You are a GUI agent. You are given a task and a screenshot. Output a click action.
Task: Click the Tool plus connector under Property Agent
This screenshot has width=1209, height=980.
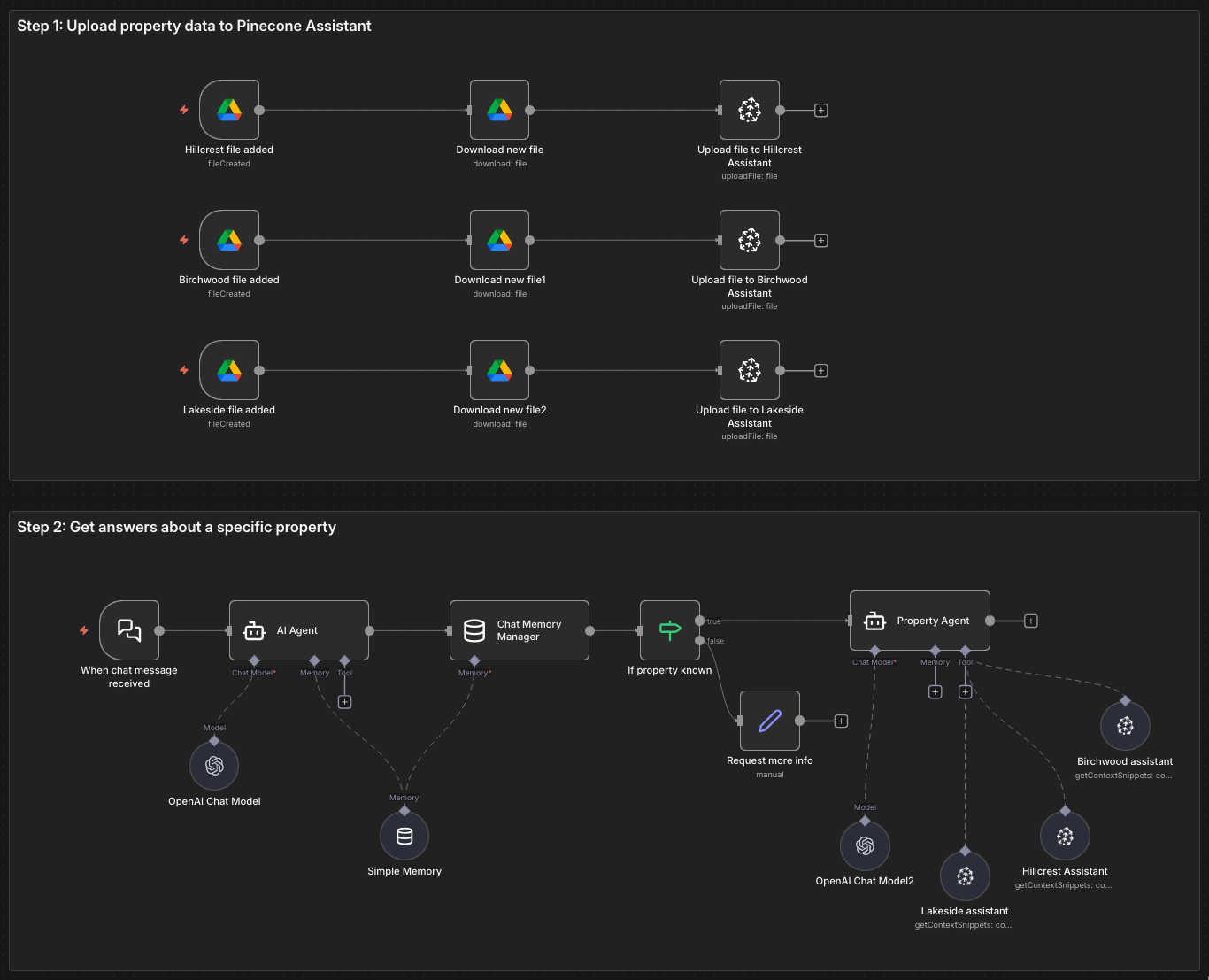[965, 691]
